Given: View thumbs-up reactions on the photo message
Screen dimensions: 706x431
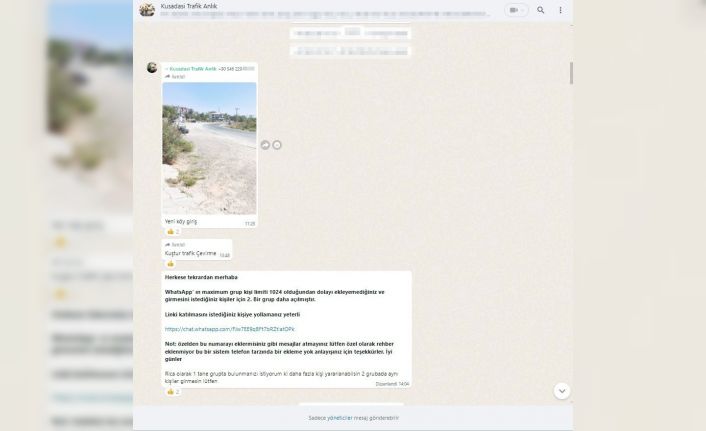Looking at the screenshot, I should (173, 231).
